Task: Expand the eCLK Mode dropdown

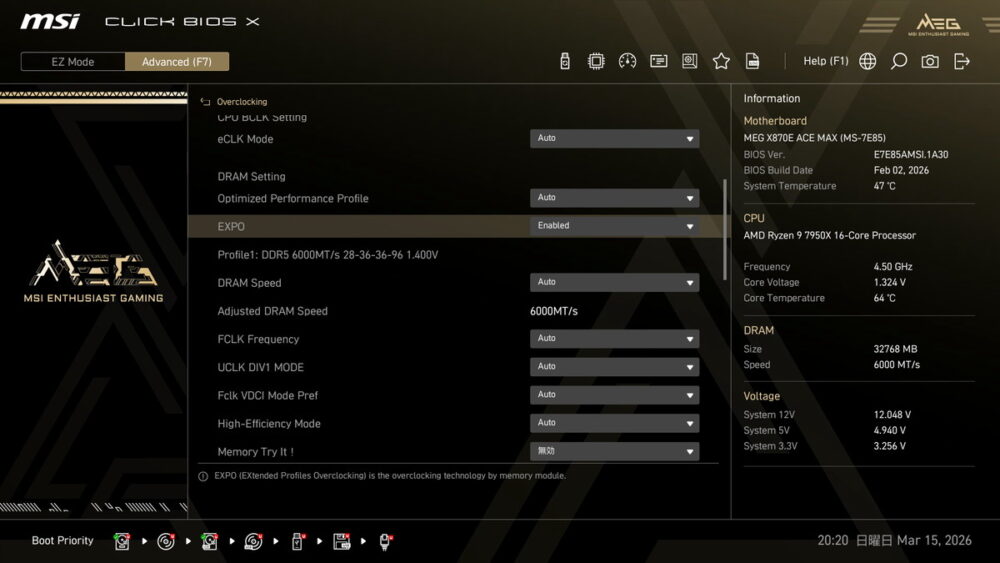Action: pos(614,139)
